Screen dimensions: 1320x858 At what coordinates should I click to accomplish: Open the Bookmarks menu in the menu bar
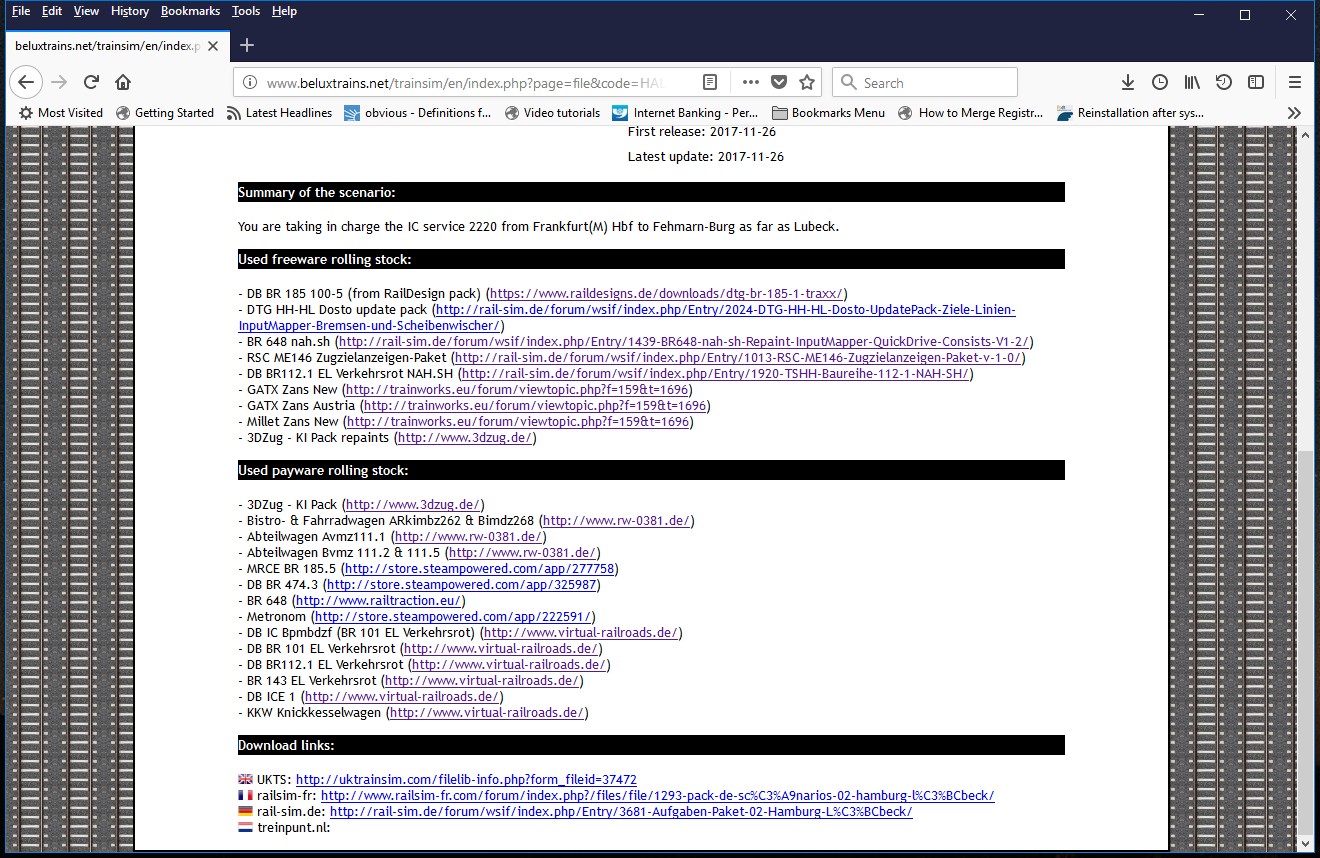pos(192,11)
